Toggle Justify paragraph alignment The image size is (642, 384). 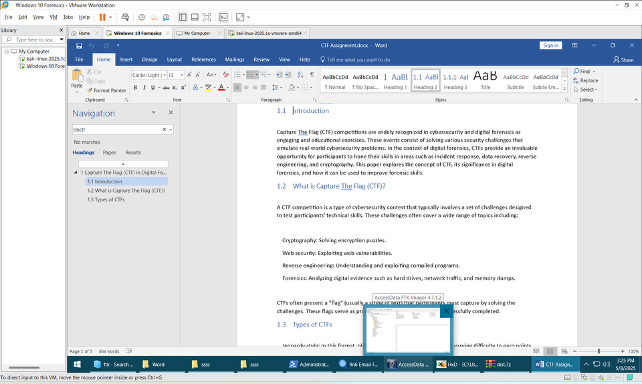coord(264,88)
